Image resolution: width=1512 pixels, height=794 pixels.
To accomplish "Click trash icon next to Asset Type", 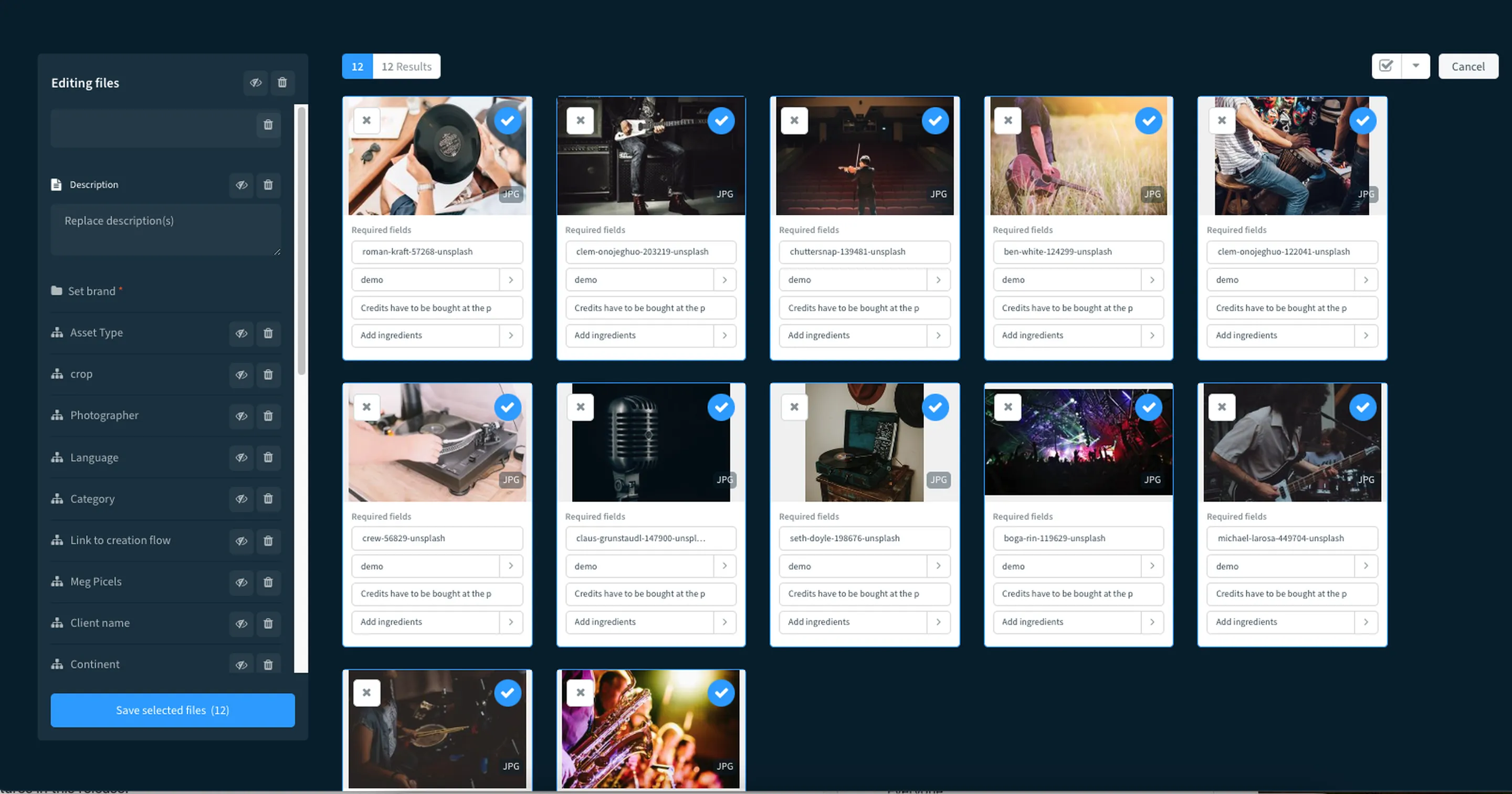I will [268, 333].
